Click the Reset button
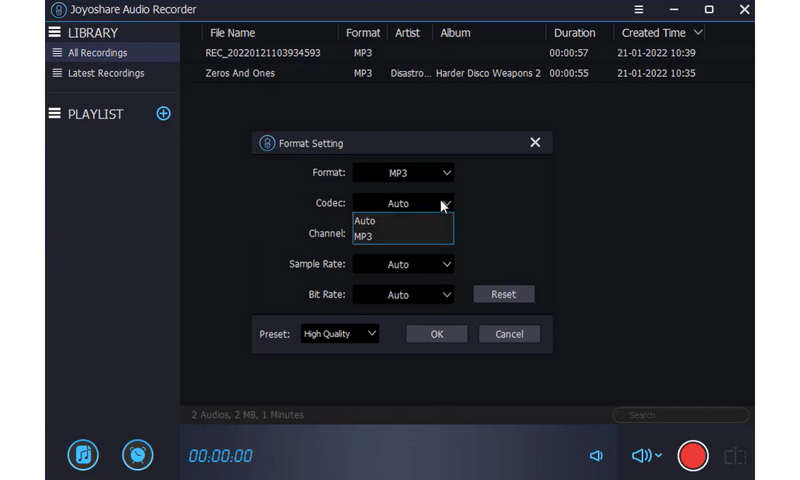The image size is (800, 480). (504, 294)
